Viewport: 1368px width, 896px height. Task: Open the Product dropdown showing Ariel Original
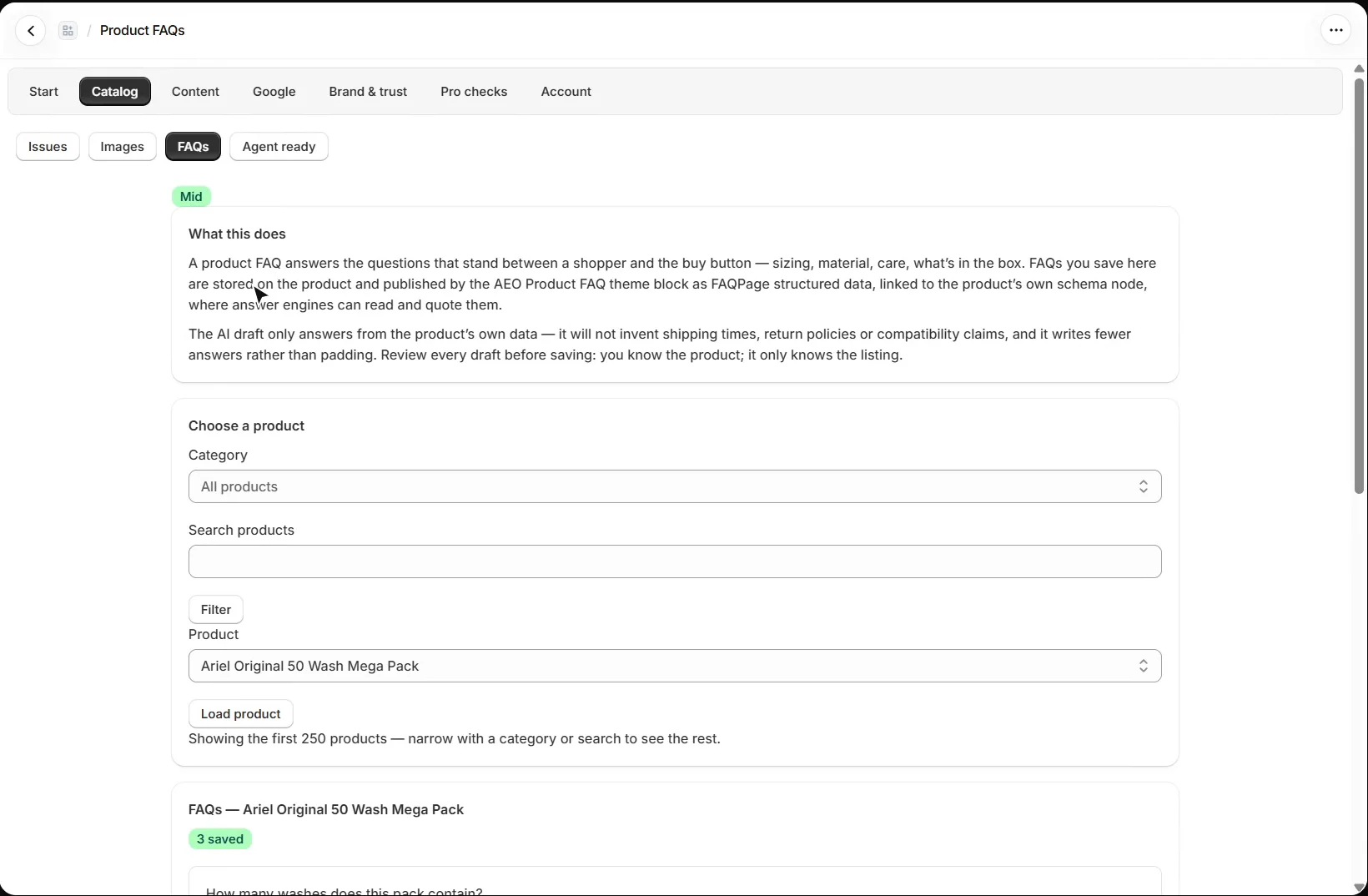pos(675,666)
